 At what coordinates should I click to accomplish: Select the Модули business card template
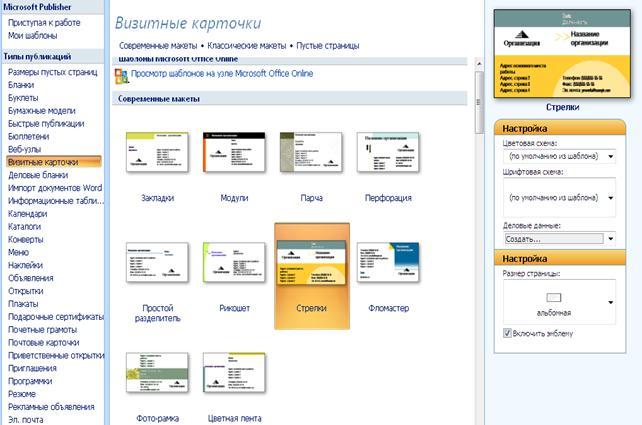(234, 152)
